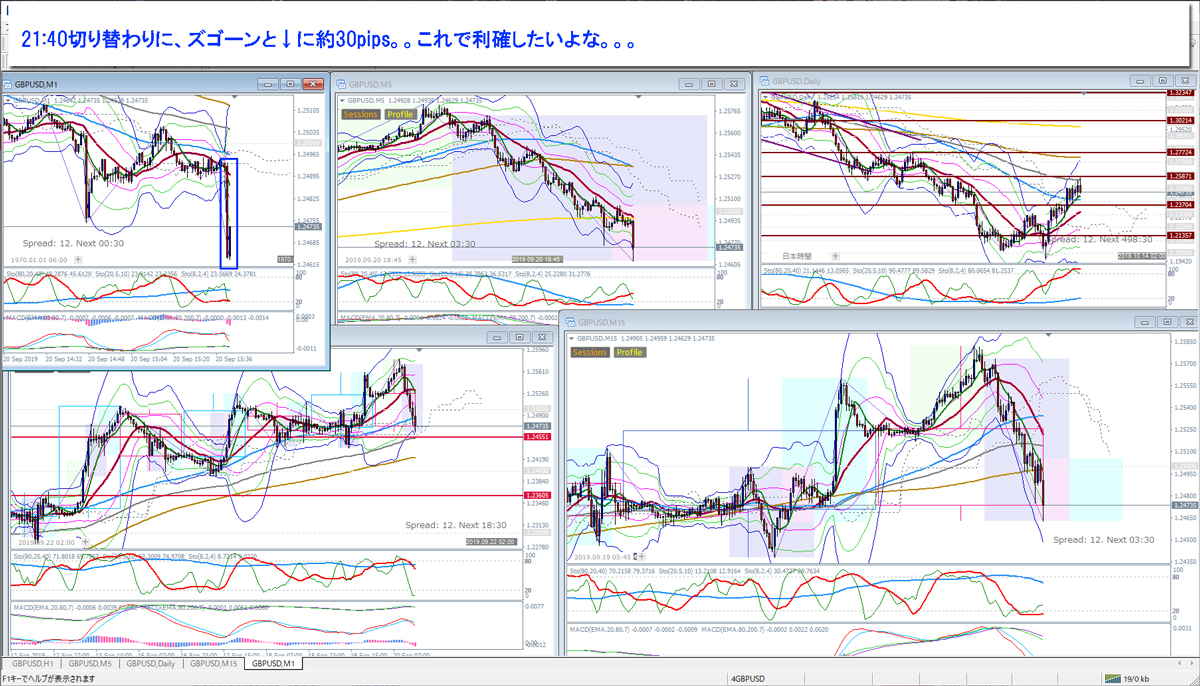Click the 1.23704 level label in Daily chart

pyautogui.click(x=1181, y=205)
